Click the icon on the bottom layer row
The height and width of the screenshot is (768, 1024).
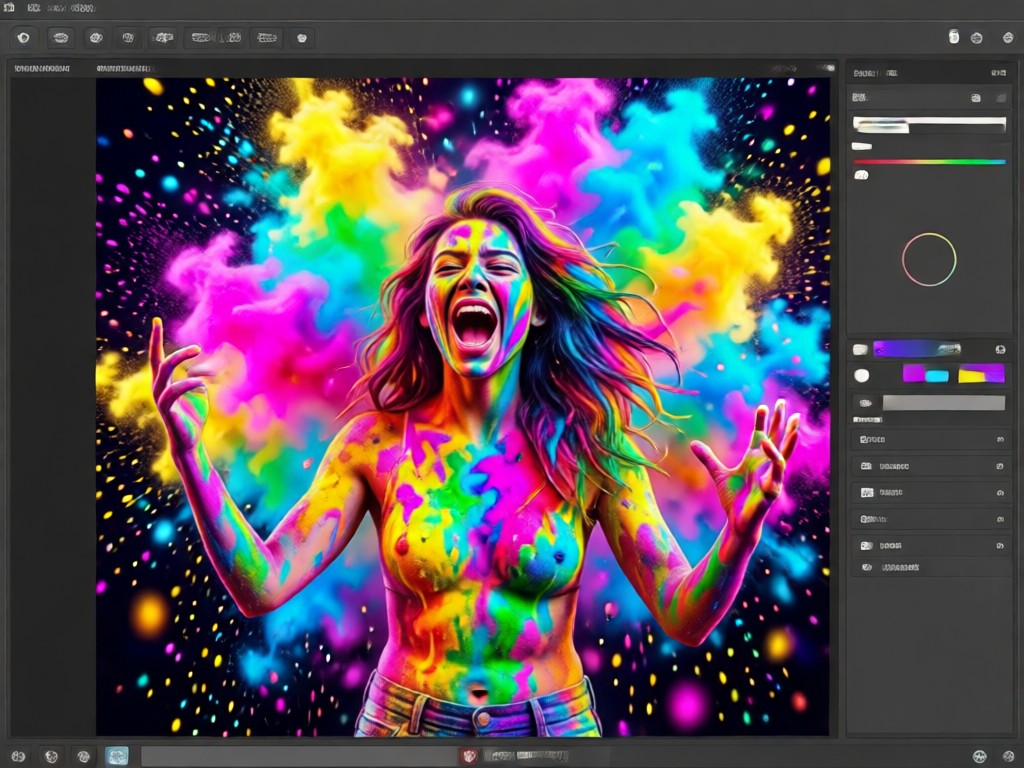867,568
